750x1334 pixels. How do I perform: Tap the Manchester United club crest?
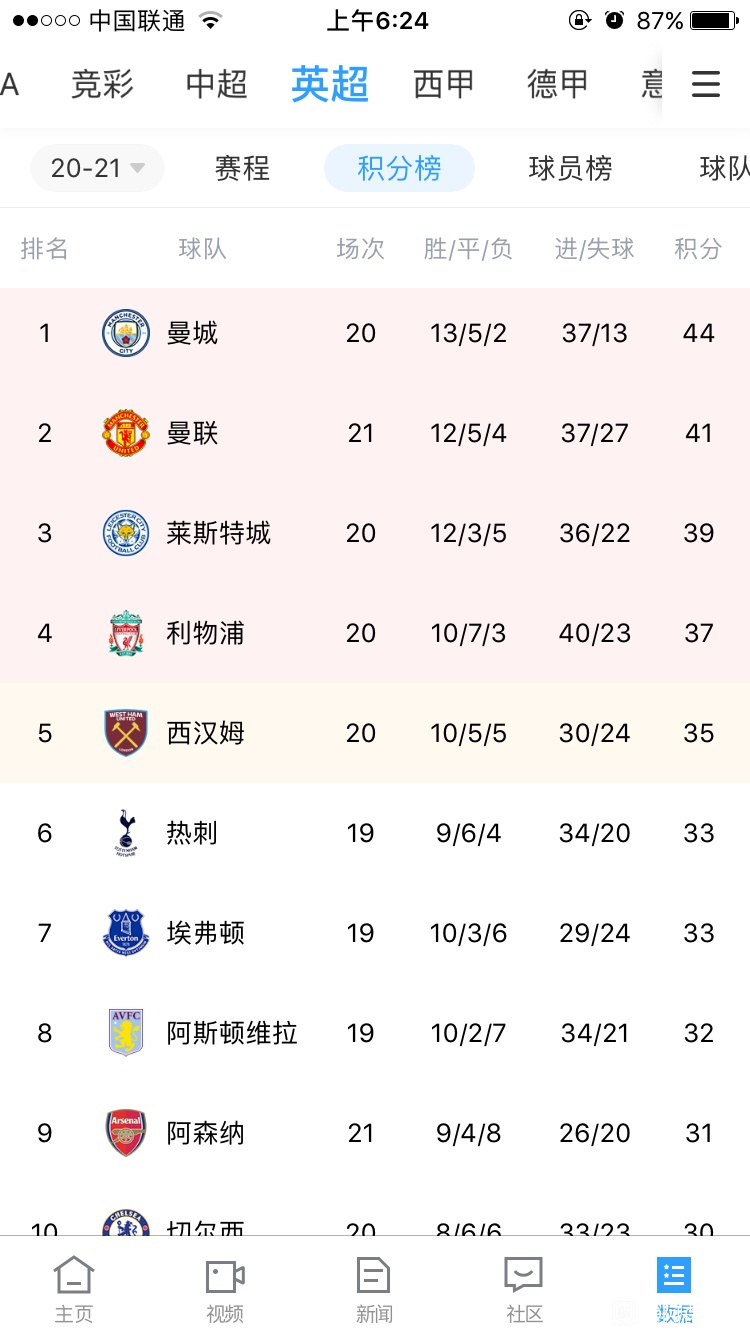126,433
